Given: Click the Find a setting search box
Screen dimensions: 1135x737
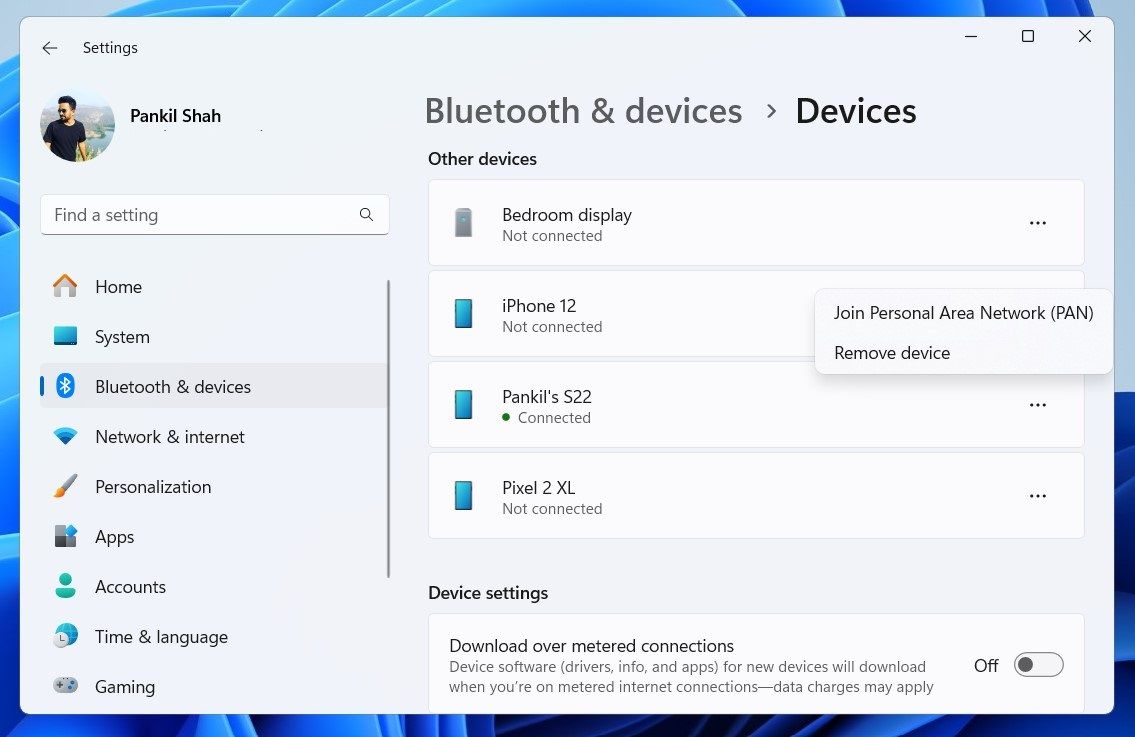Looking at the screenshot, I should [214, 214].
